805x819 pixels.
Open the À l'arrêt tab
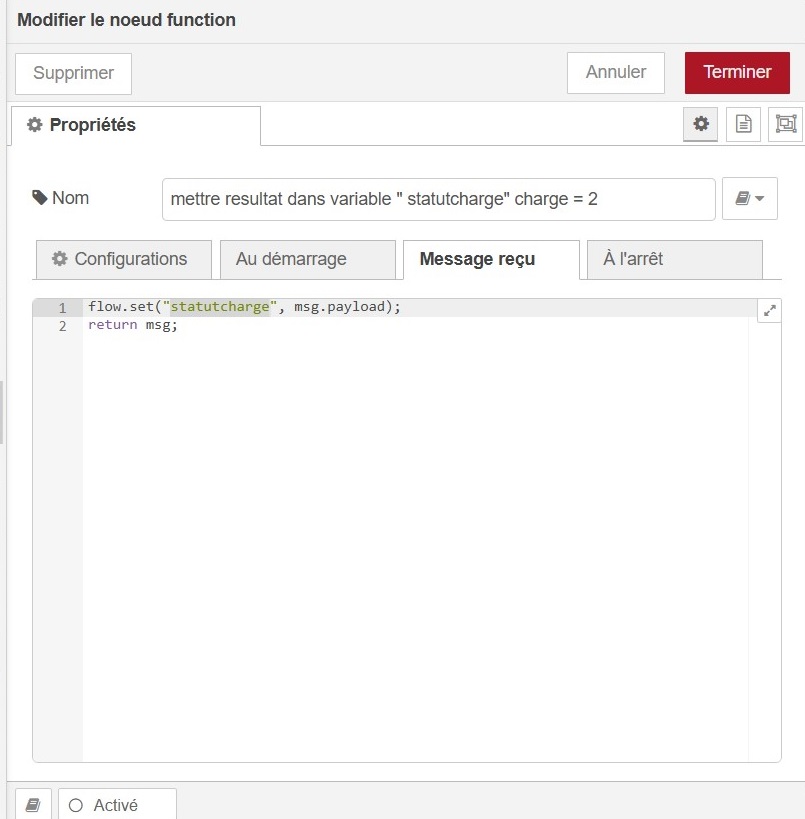click(674, 260)
